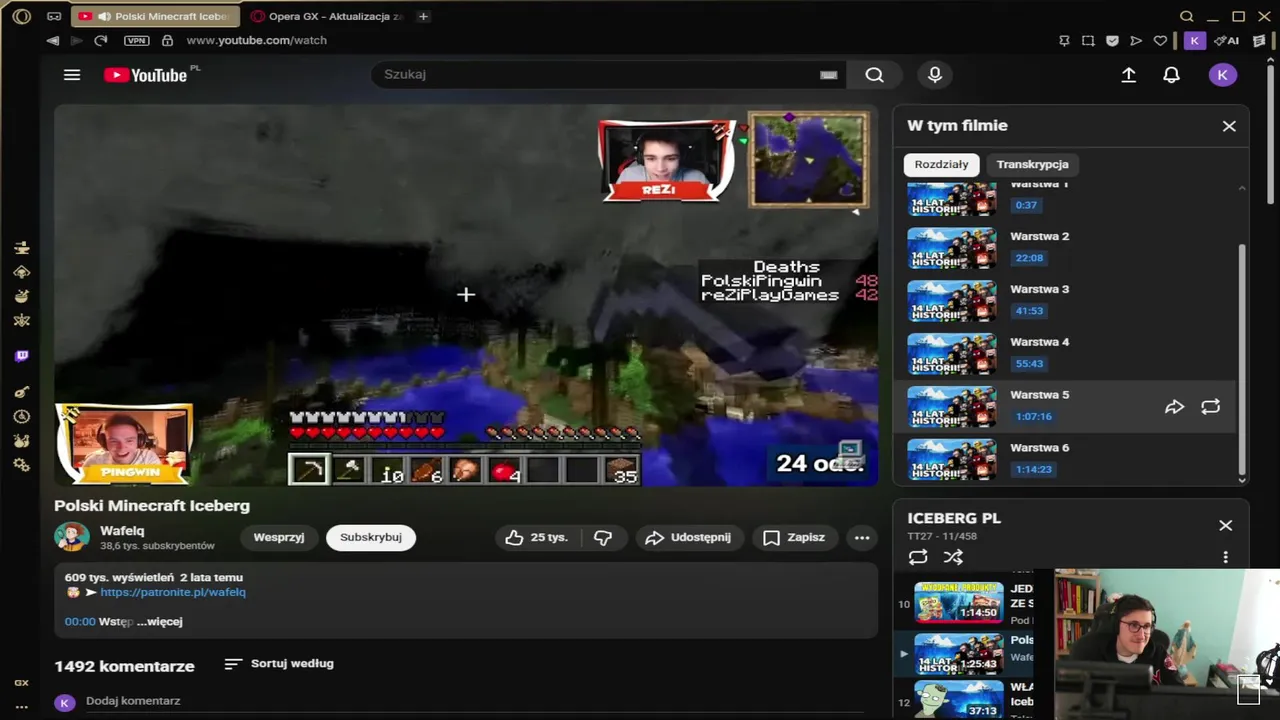
Task: Open the GX Corner gamepad icon
Action: point(54,16)
